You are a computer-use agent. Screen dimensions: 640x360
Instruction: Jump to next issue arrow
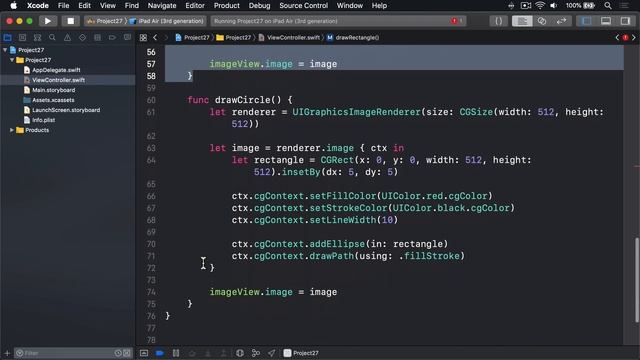[634, 38]
